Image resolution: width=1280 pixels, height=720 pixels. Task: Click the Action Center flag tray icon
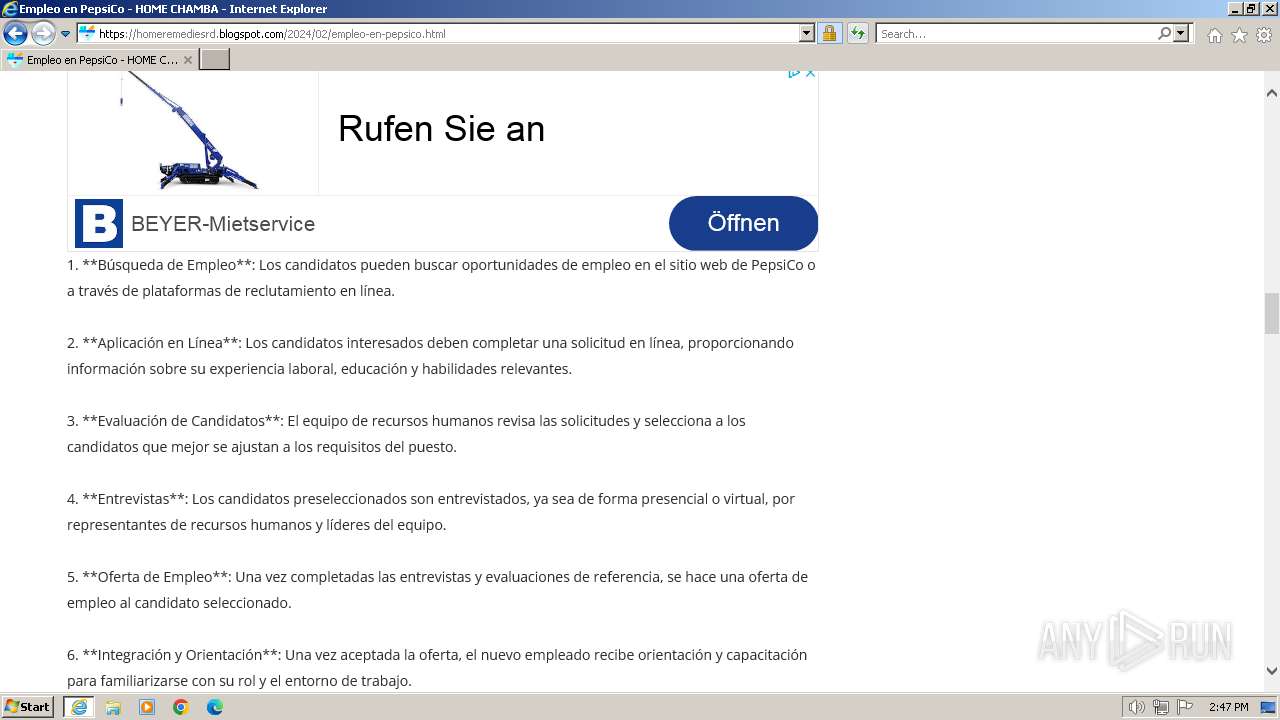pyautogui.click(x=1185, y=707)
